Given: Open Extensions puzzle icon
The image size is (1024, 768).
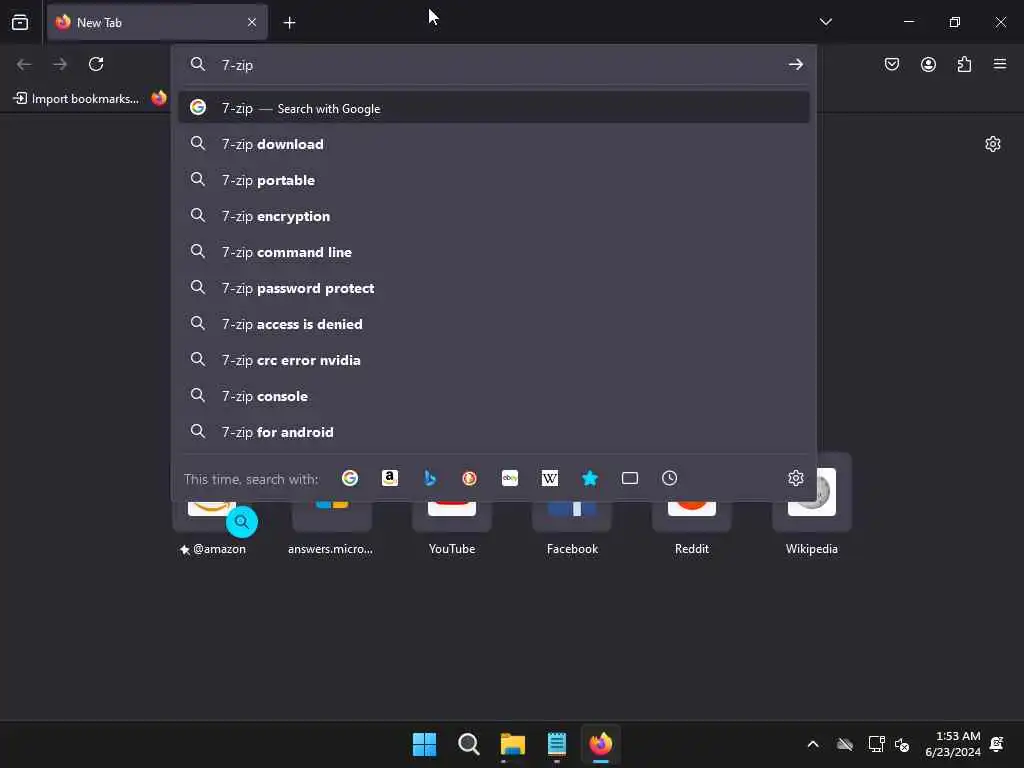Looking at the screenshot, I should (964, 64).
